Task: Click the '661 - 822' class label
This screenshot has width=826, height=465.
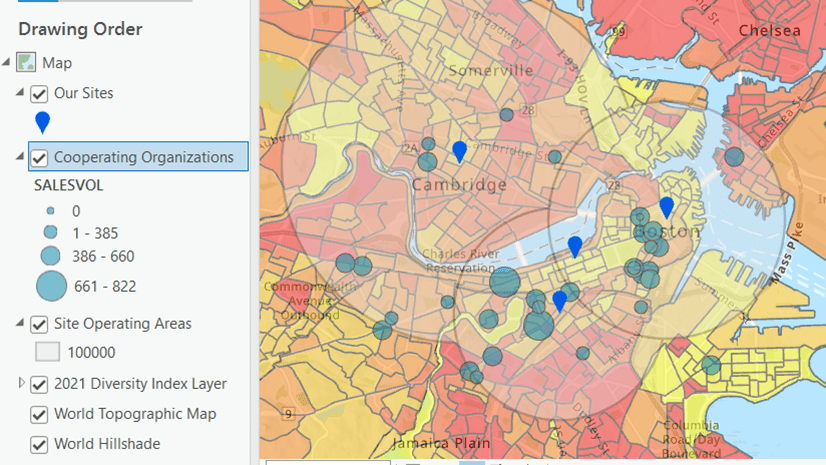Action: coord(105,286)
